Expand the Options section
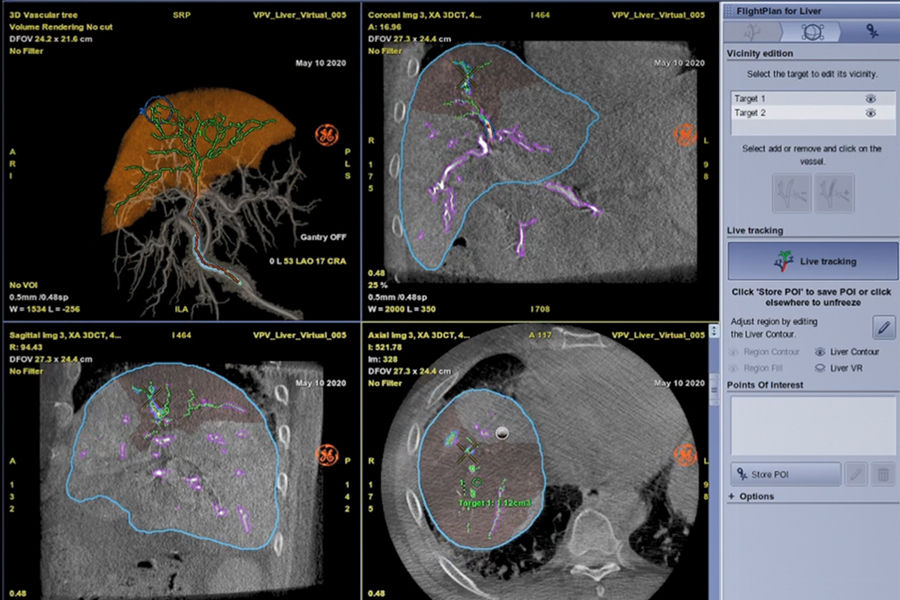 point(751,496)
